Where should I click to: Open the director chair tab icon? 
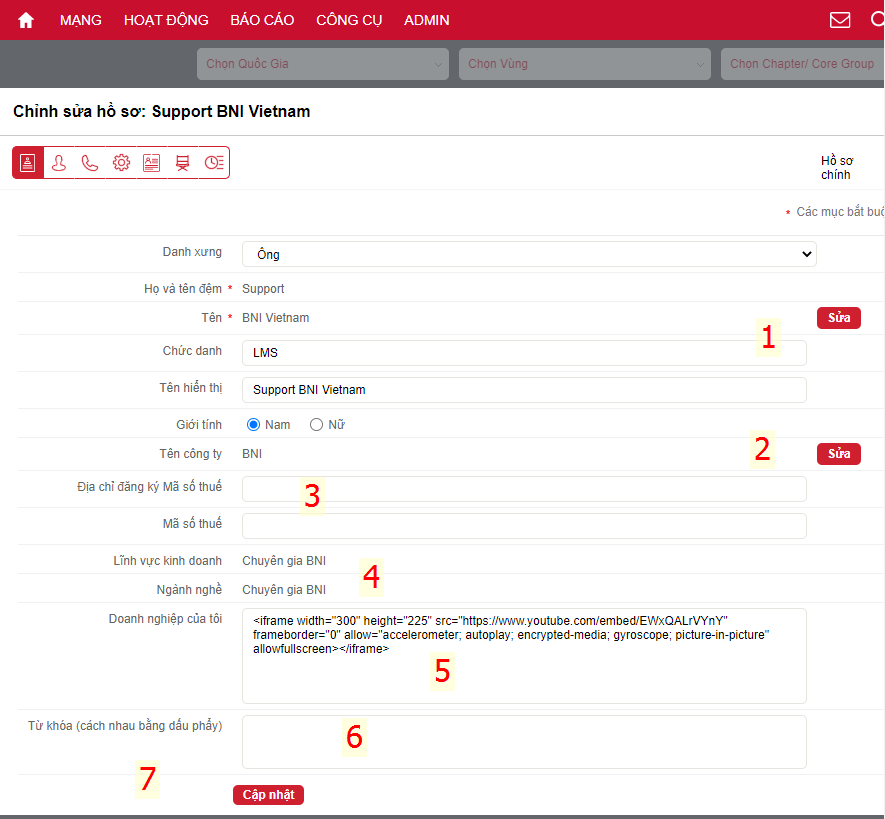coord(182,163)
